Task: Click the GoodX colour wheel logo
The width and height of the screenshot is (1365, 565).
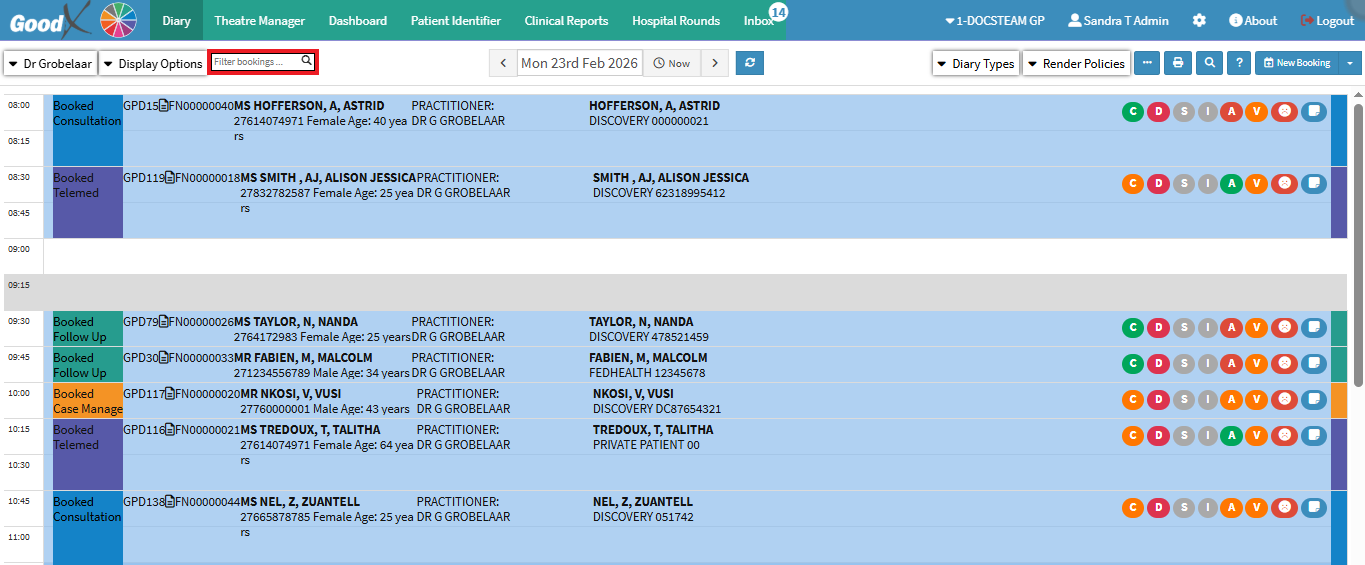Action: (x=119, y=20)
